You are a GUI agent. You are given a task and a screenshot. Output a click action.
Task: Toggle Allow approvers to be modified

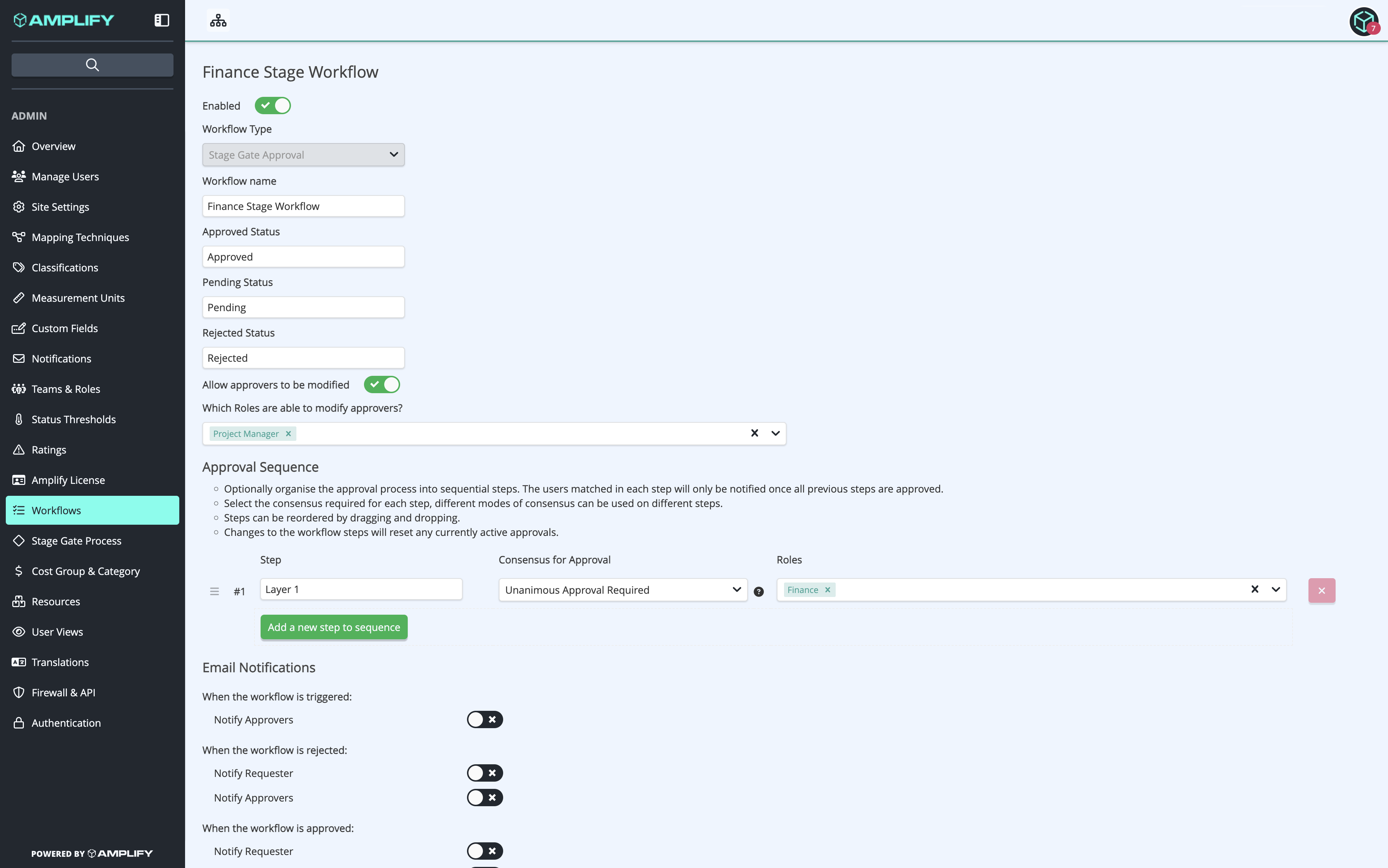382,384
